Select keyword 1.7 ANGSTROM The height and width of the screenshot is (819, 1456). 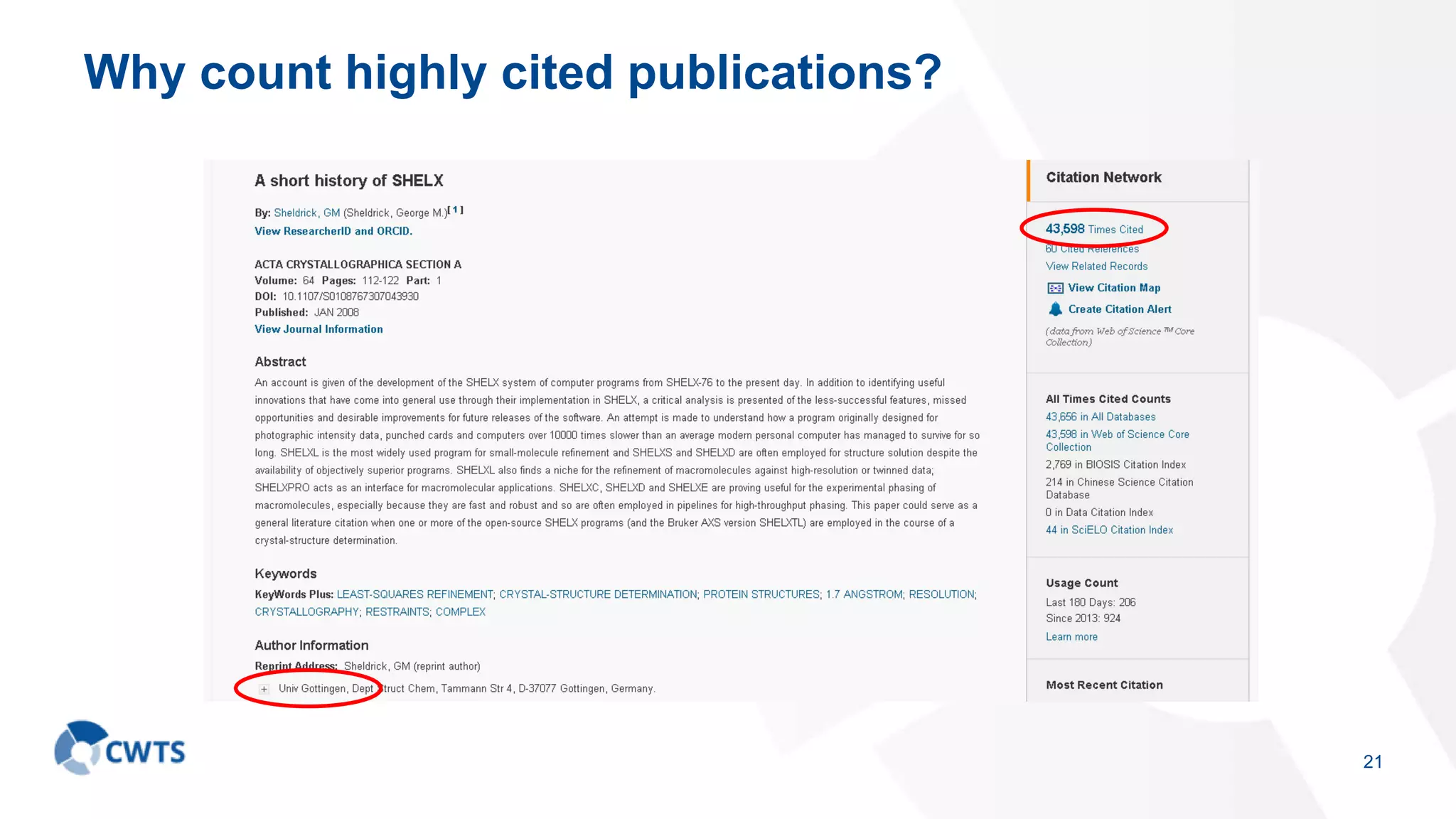pos(864,594)
